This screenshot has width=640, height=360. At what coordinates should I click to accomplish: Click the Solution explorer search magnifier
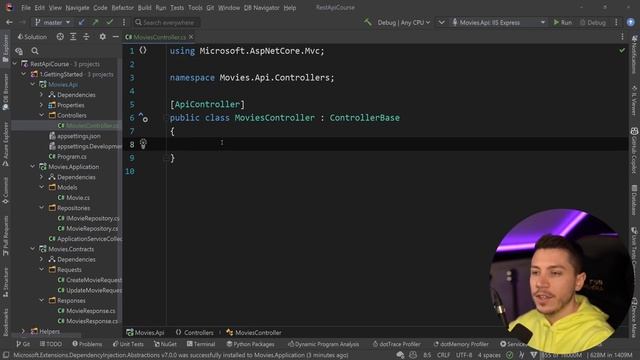[35, 51]
